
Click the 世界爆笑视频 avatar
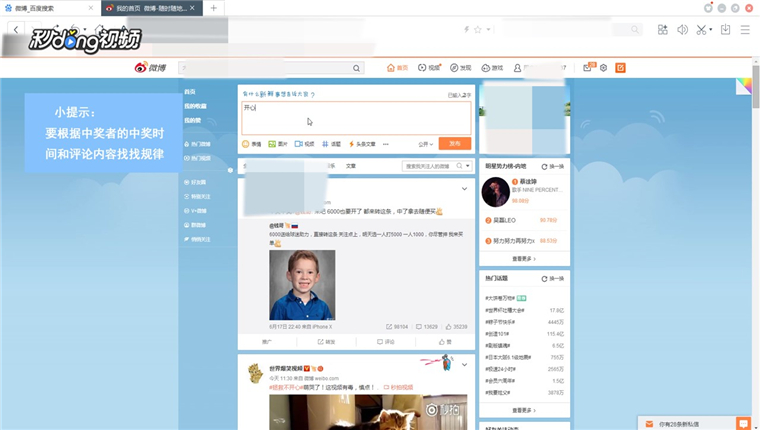255,373
